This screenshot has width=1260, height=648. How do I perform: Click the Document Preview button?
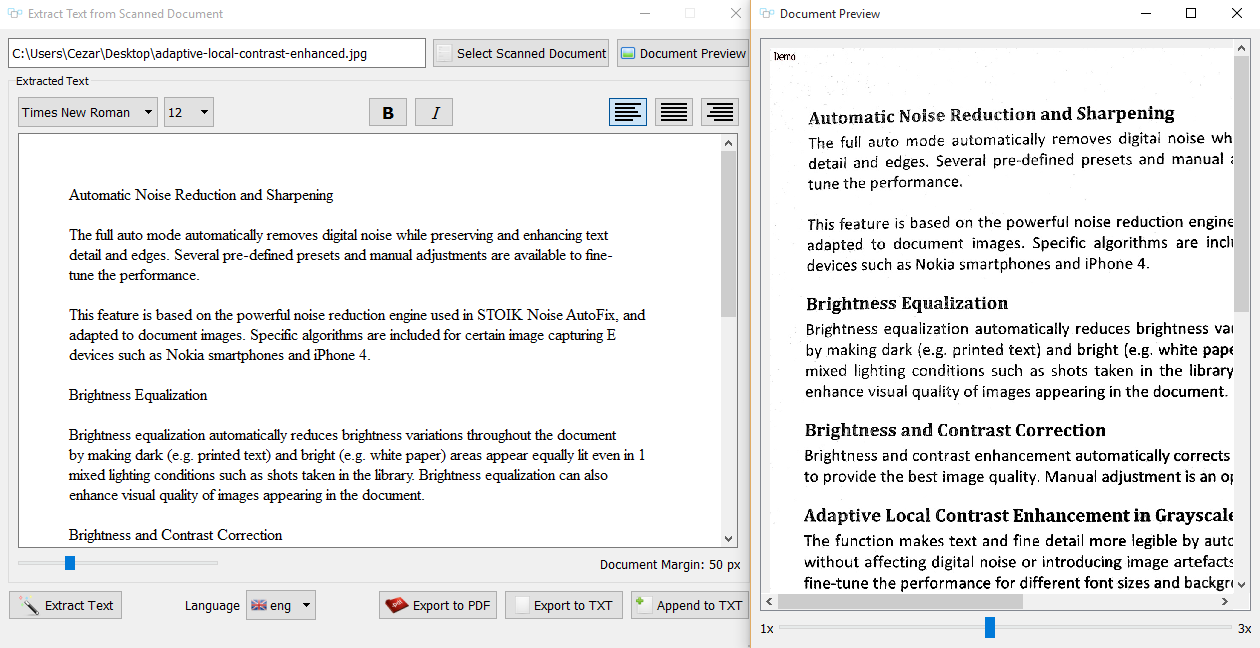click(x=682, y=53)
